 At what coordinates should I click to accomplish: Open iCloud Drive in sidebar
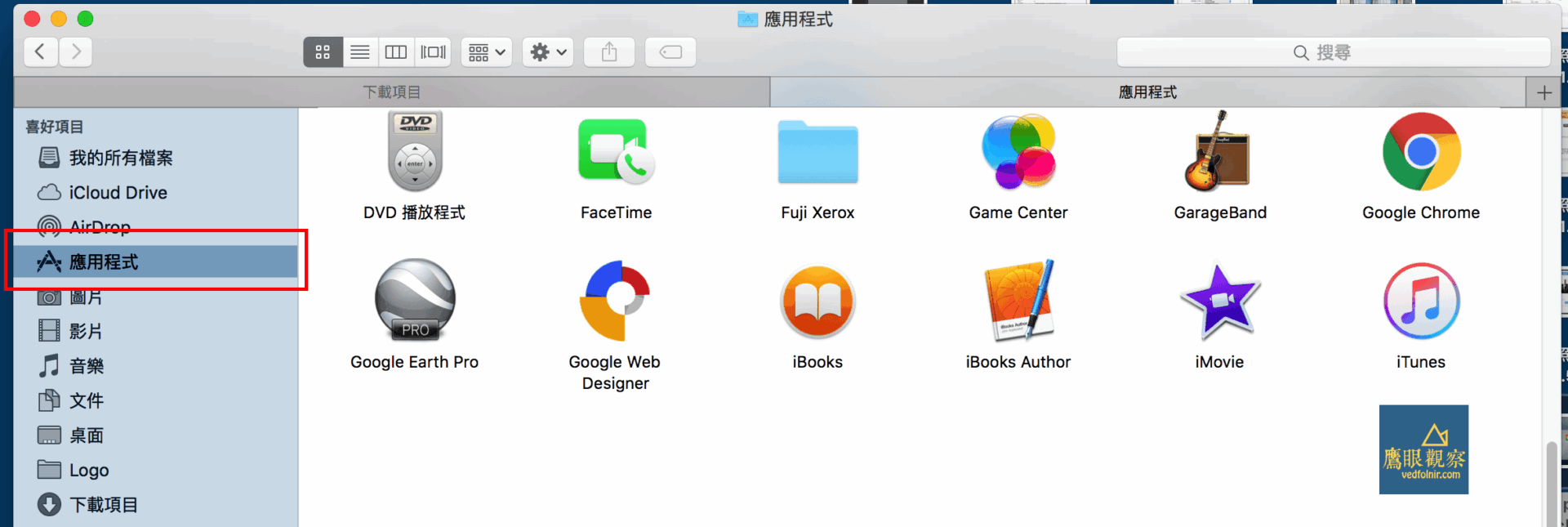(x=155, y=193)
